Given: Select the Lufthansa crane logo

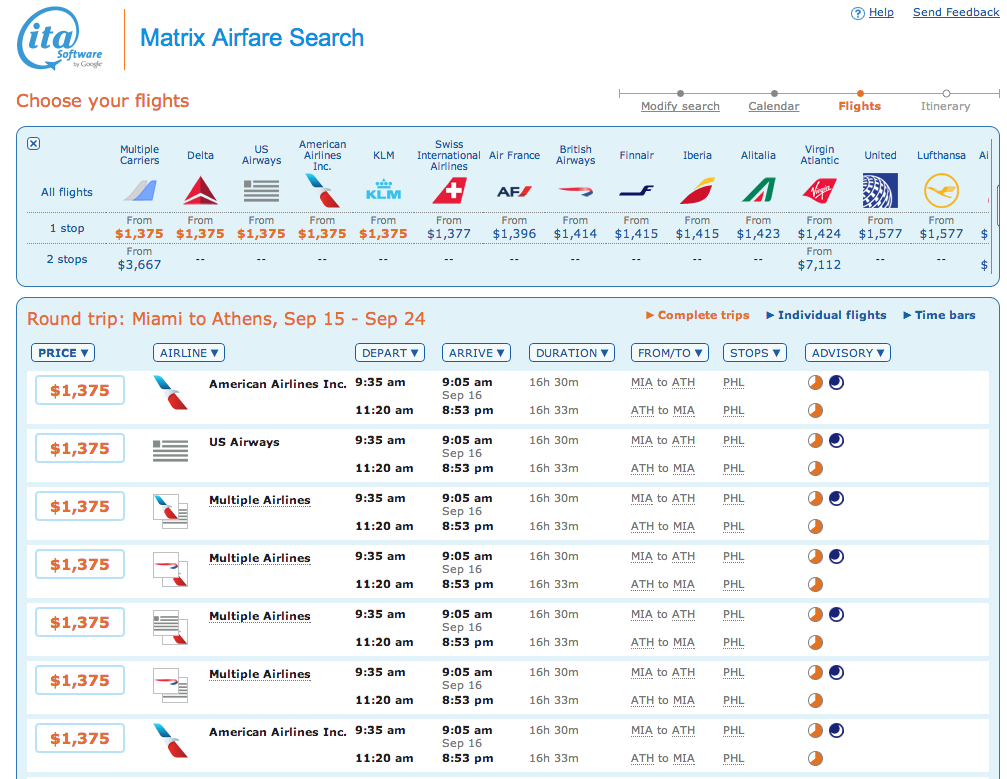Looking at the screenshot, I should click(941, 191).
